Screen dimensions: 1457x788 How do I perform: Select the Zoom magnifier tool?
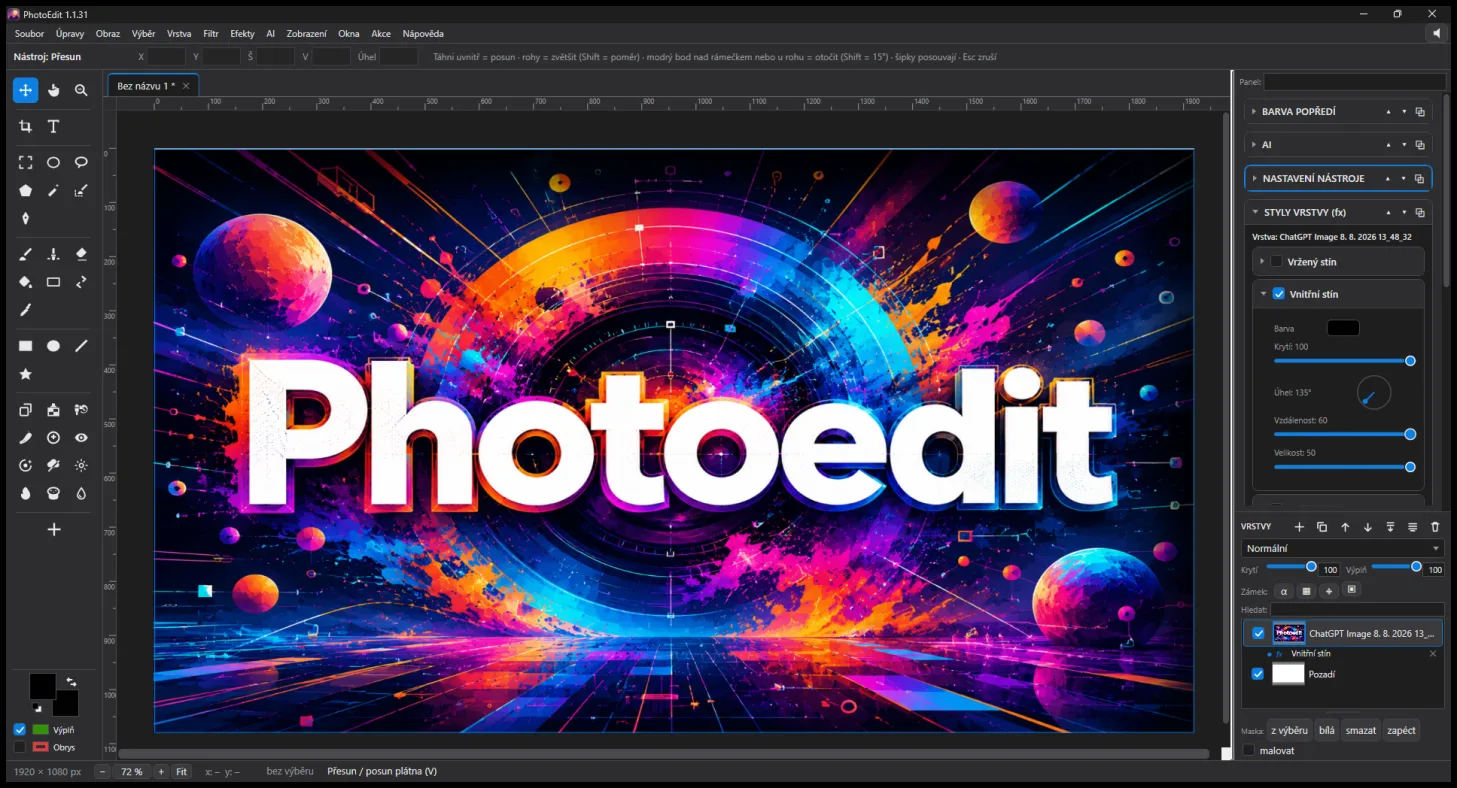(x=82, y=90)
